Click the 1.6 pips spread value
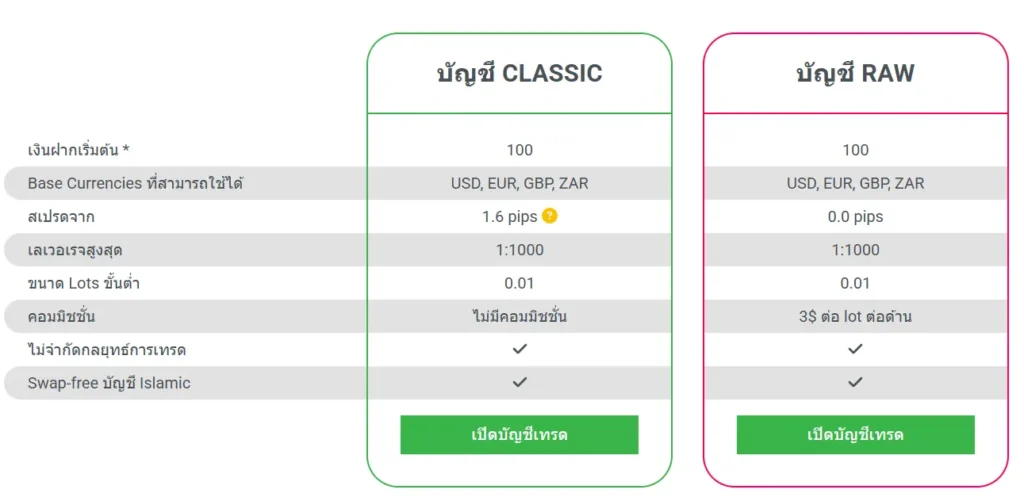Screen dimensions: 1024x501 [510, 216]
